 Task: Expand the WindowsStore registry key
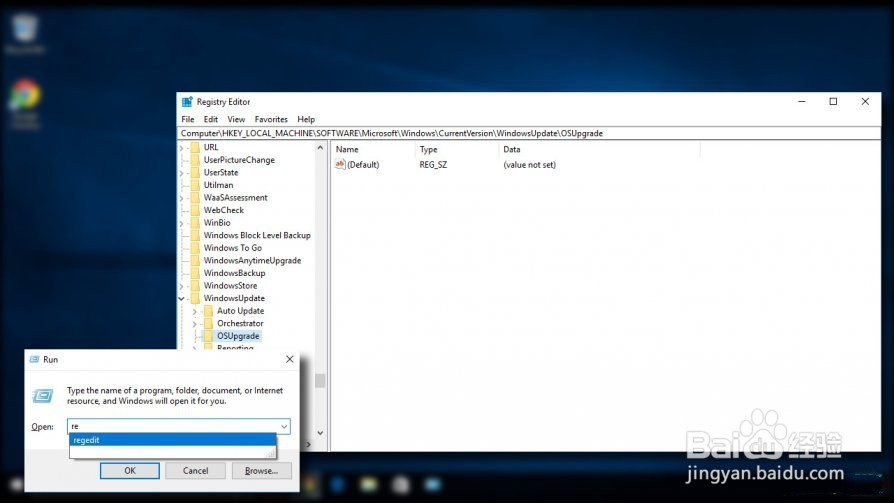(x=182, y=286)
